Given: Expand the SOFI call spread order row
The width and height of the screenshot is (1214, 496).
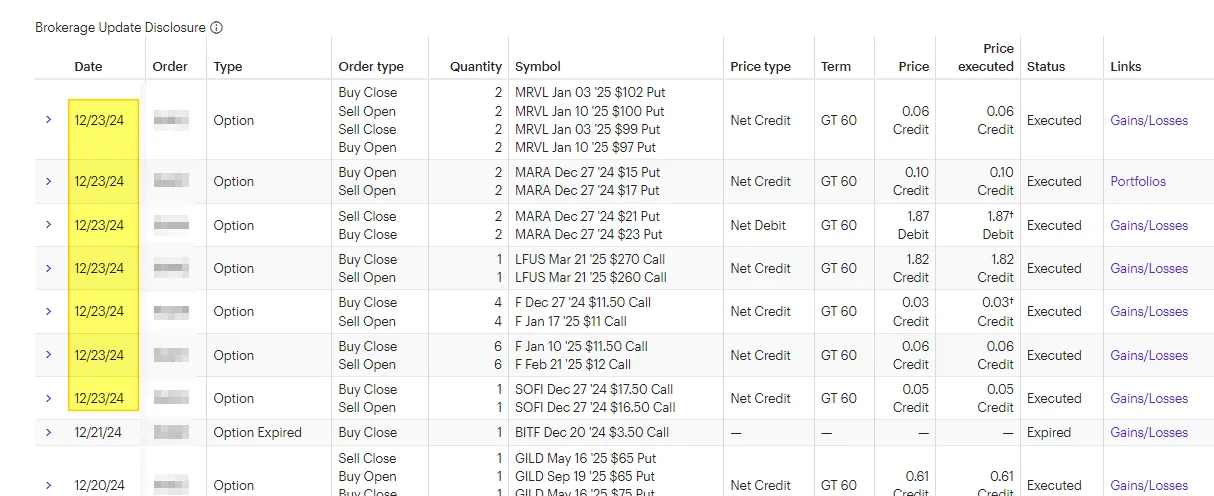Looking at the screenshot, I should point(48,398).
